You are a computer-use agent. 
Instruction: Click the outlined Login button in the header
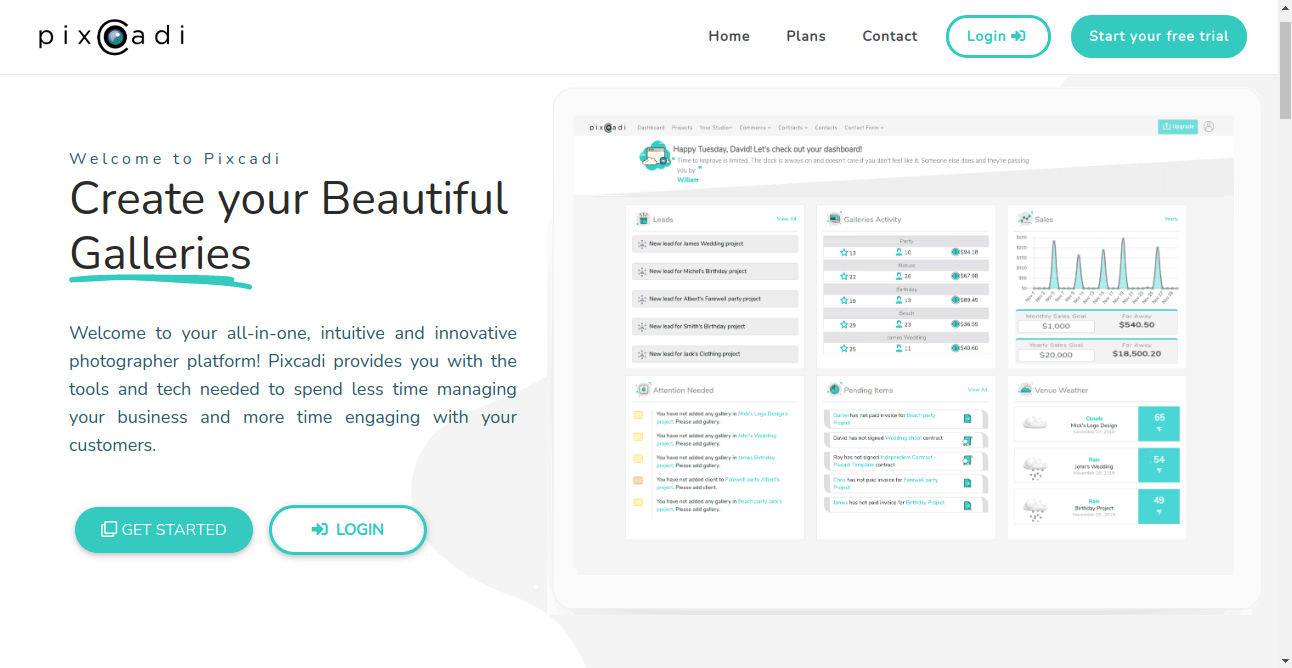(998, 36)
